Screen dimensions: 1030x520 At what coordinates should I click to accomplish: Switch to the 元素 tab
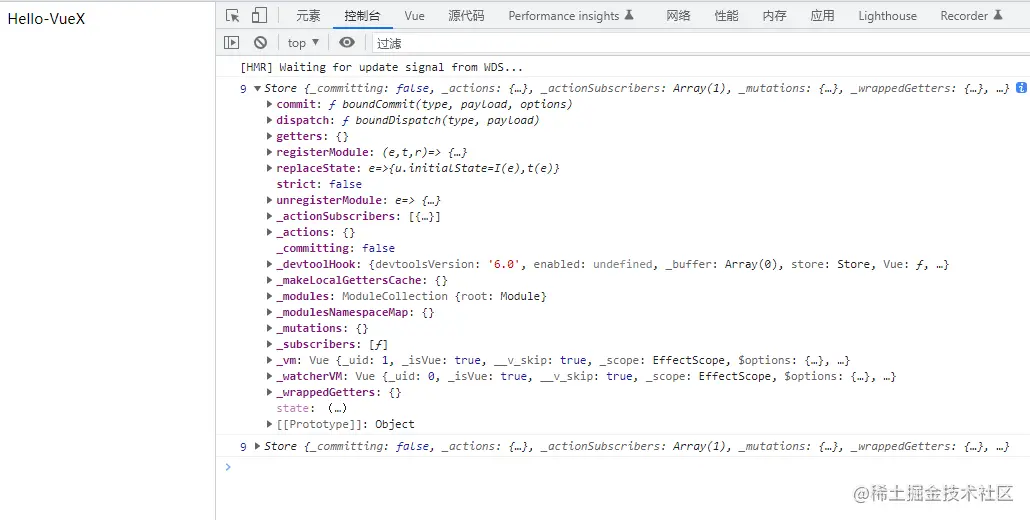pos(308,16)
